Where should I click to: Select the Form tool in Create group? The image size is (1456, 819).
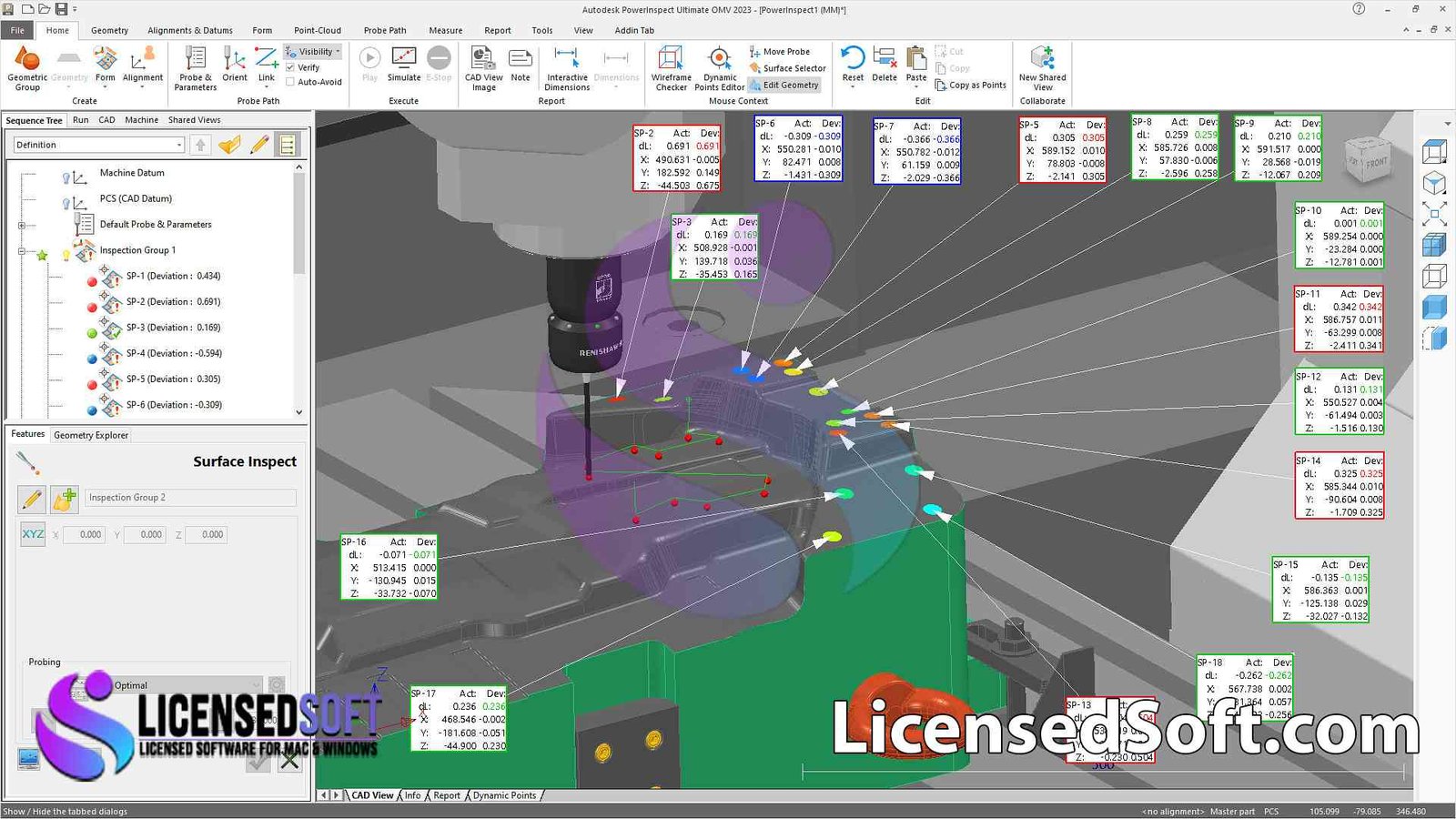coord(106,66)
